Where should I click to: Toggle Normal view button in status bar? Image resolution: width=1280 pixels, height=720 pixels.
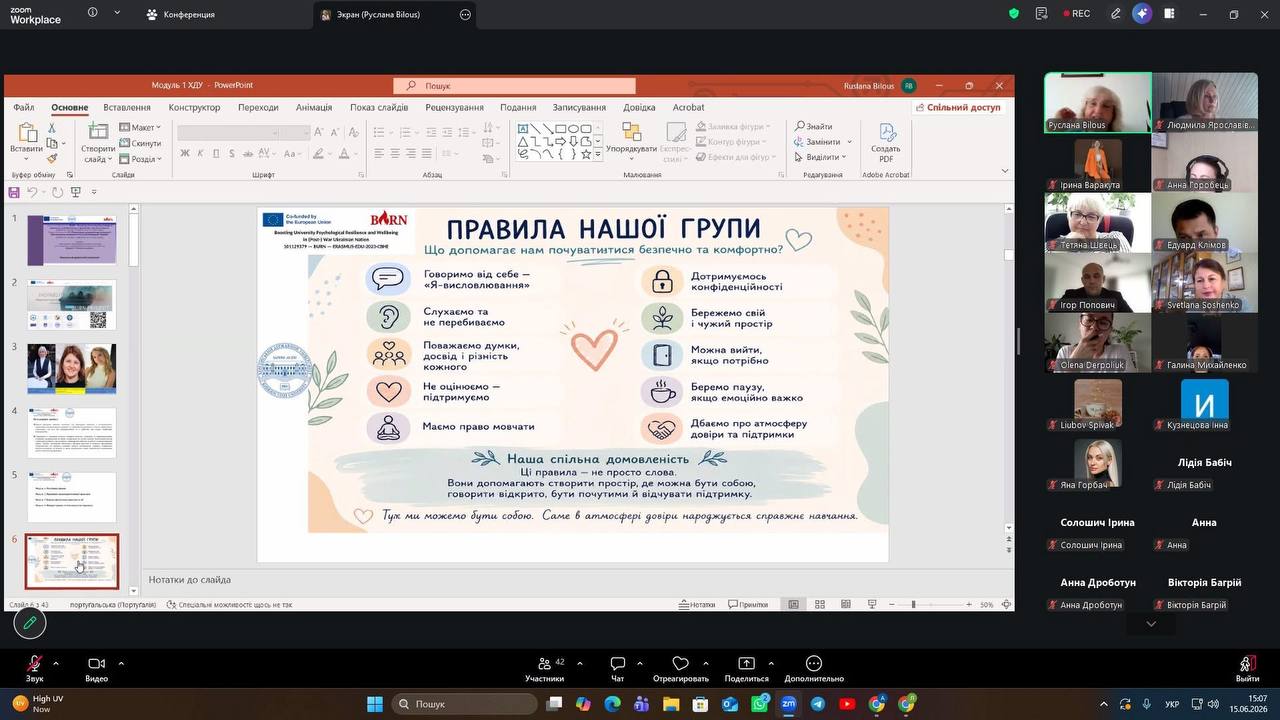(793, 604)
